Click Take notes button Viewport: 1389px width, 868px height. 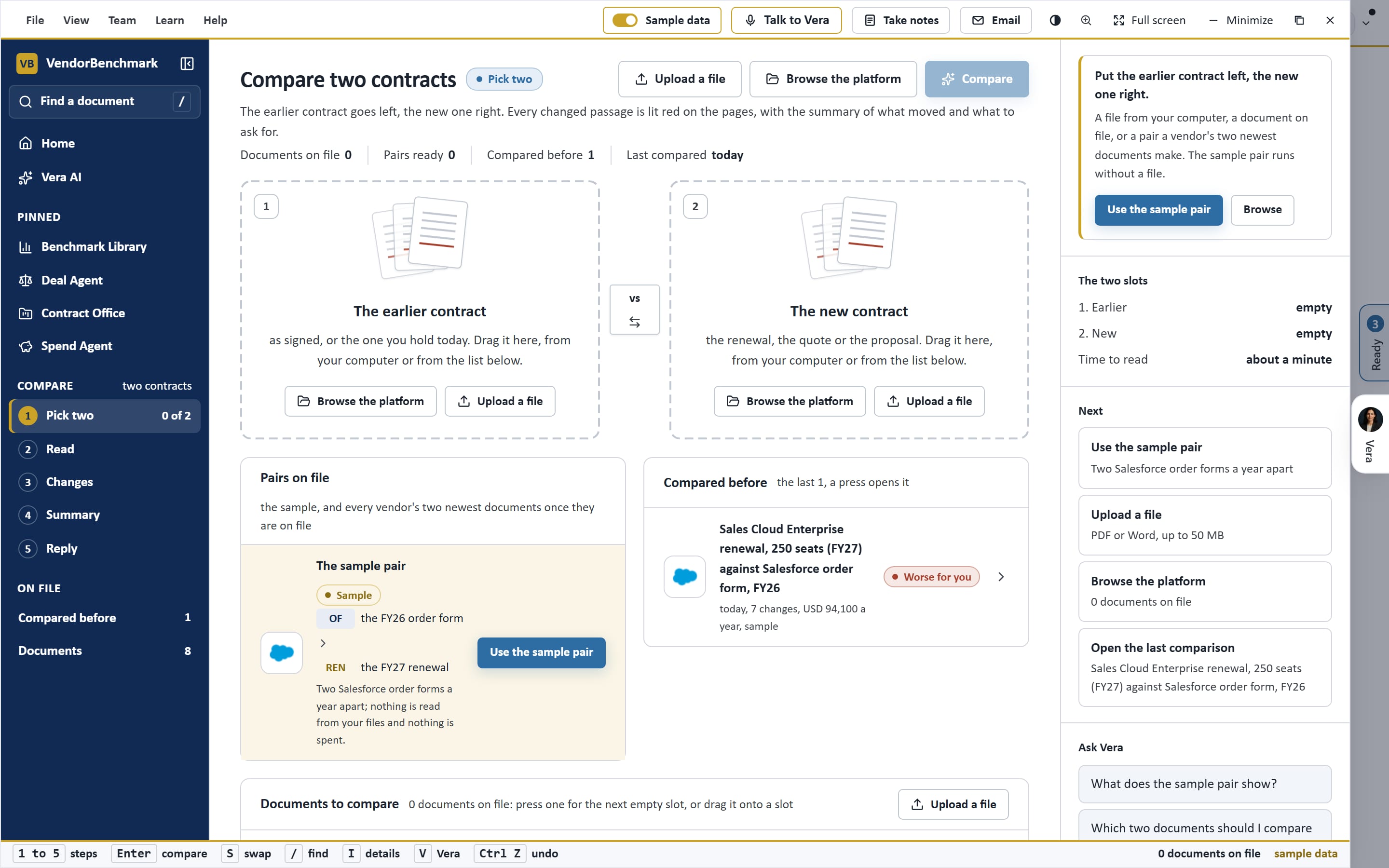(x=900, y=20)
